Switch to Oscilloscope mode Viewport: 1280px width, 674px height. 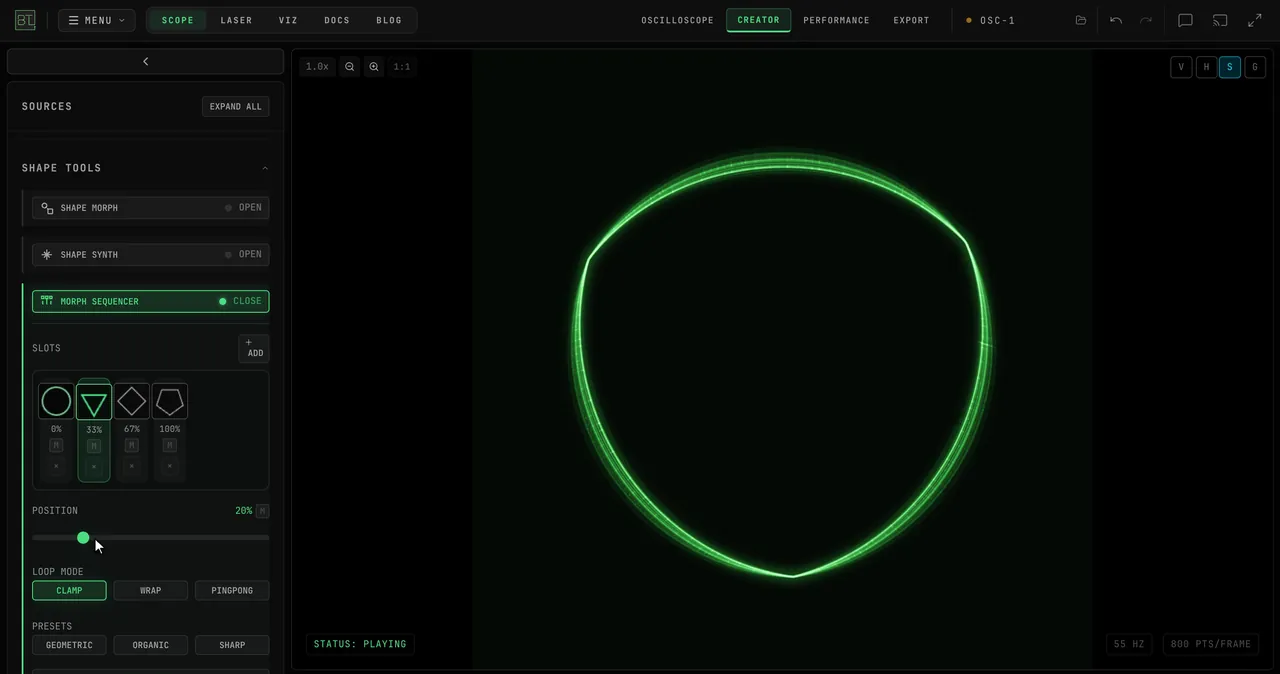[678, 20]
